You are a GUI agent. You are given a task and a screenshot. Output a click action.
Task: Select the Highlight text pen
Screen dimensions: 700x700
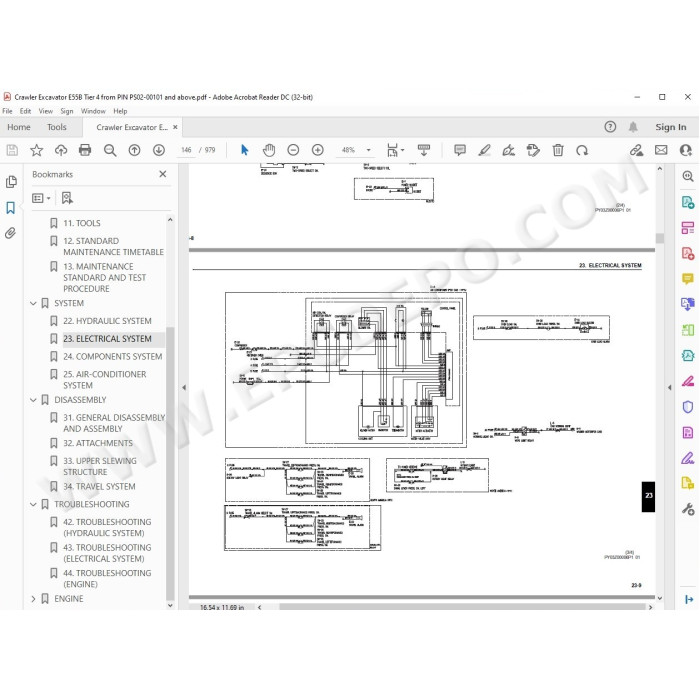[484, 150]
